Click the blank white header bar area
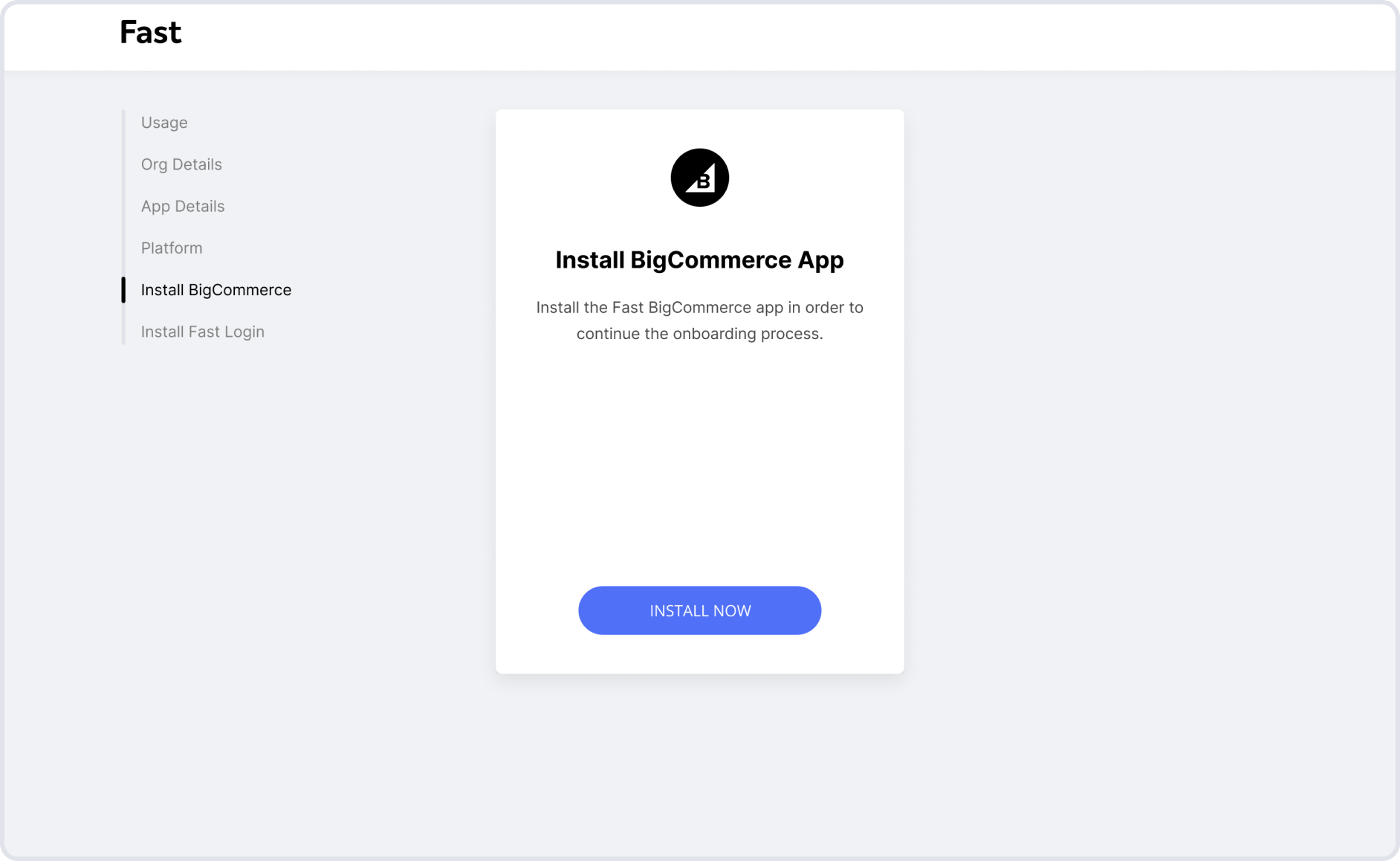The height and width of the screenshot is (861, 1400). pos(743,36)
